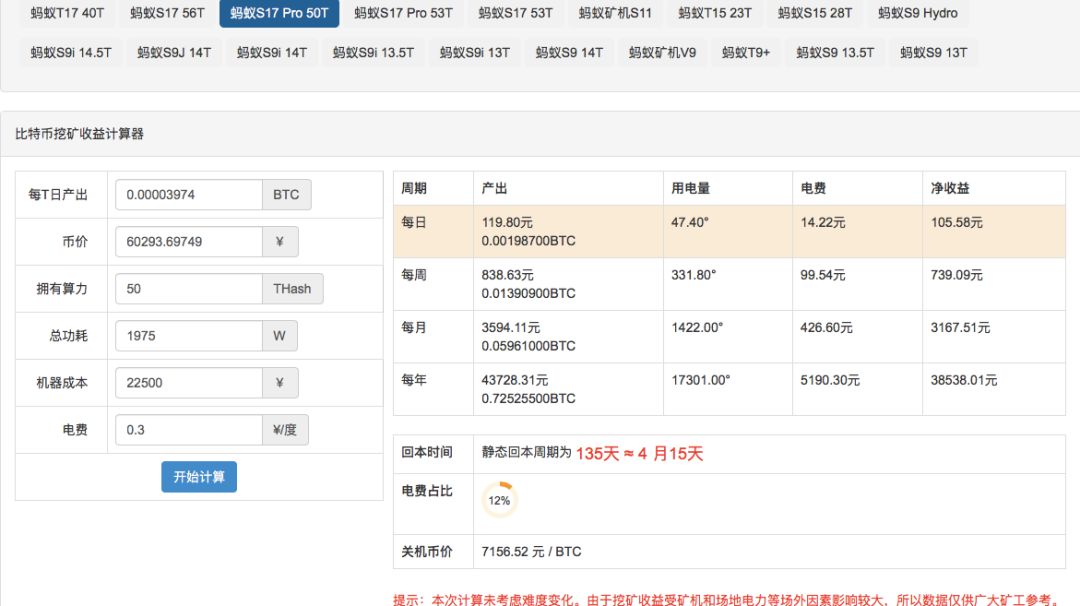Select 蚂蚁S9J 14T miner tab
Image resolution: width=1080 pixels, height=606 pixels.
click(174, 52)
